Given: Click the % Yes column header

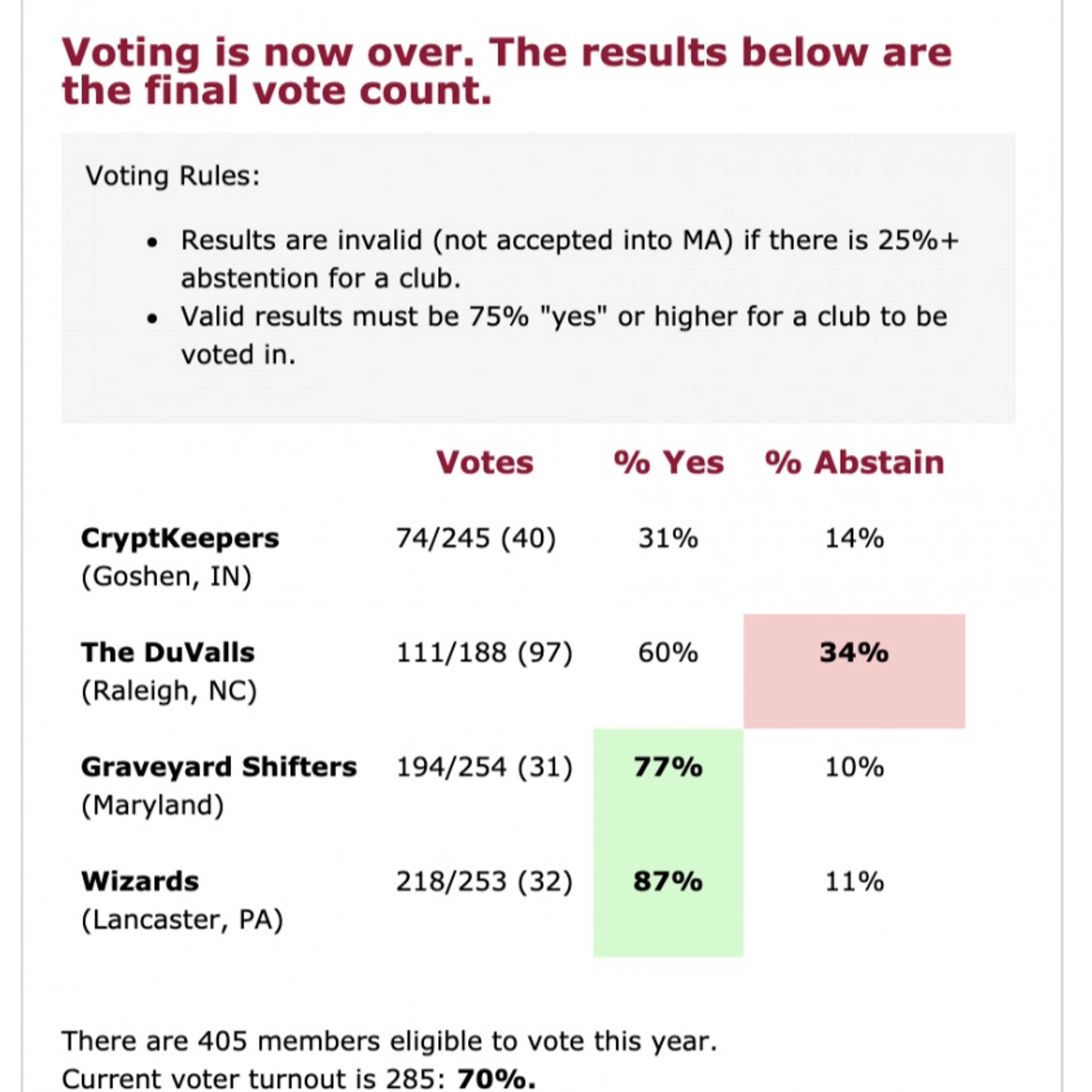Looking at the screenshot, I should tap(669, 462).
